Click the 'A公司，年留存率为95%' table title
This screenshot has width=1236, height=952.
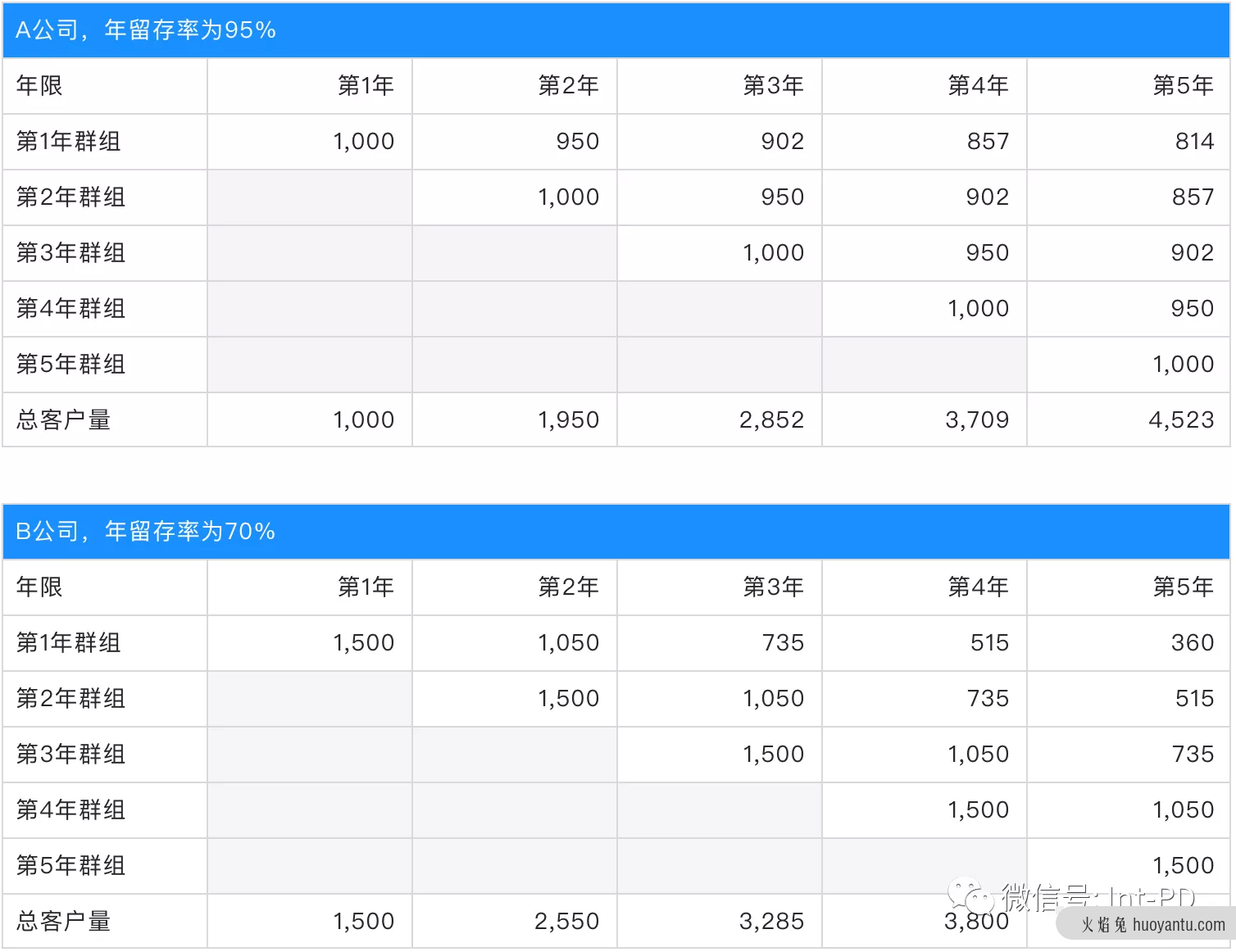tap(146, 30)
